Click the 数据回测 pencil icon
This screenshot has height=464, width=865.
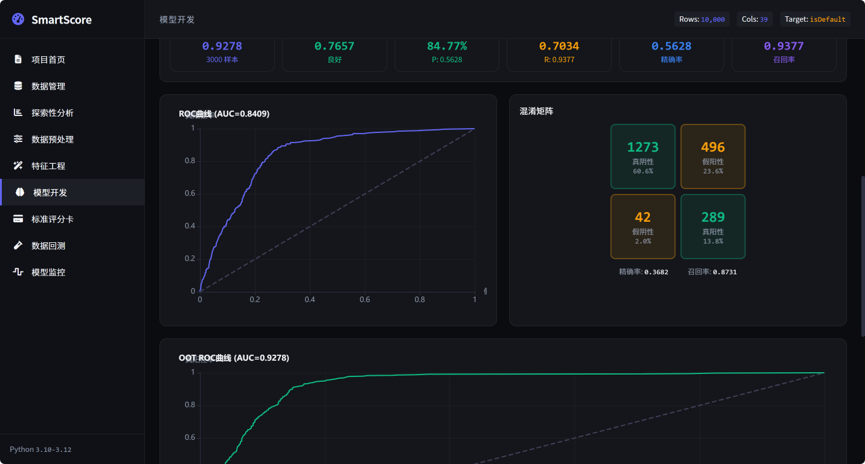pos(18,245)
